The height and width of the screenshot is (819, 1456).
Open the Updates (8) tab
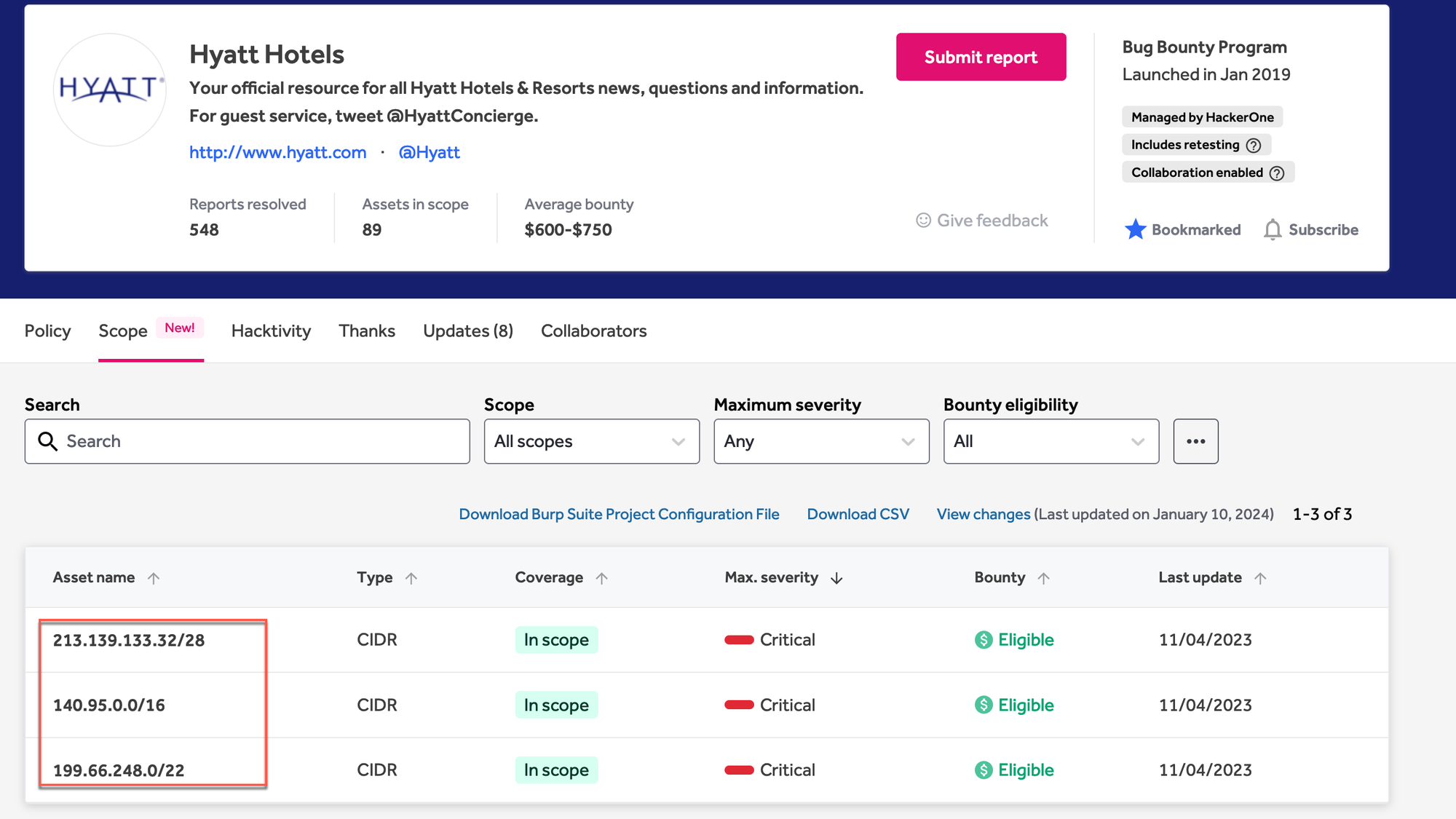tap(467, 331)
